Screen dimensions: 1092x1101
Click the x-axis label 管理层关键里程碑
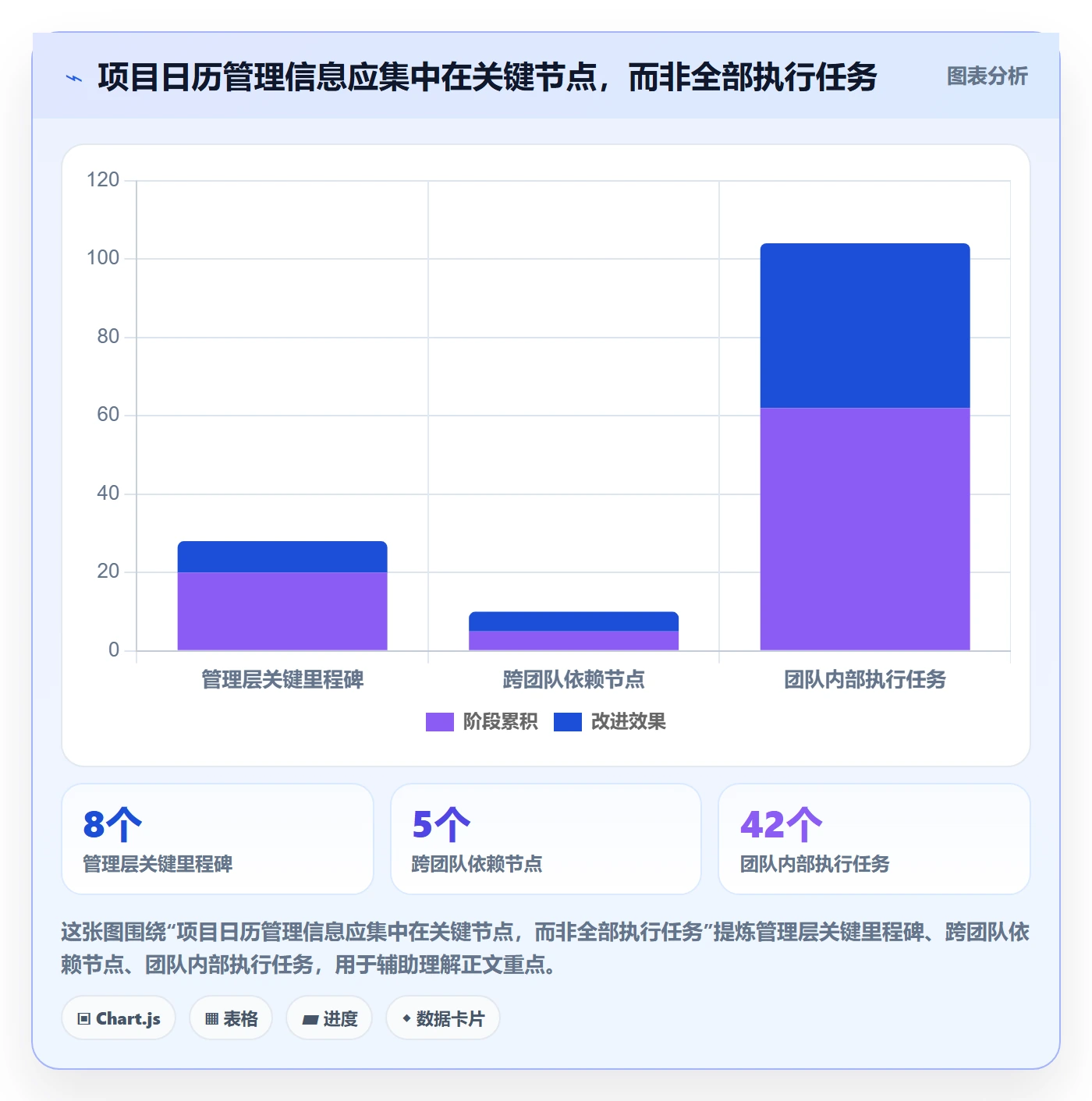(x=282, y=680)
